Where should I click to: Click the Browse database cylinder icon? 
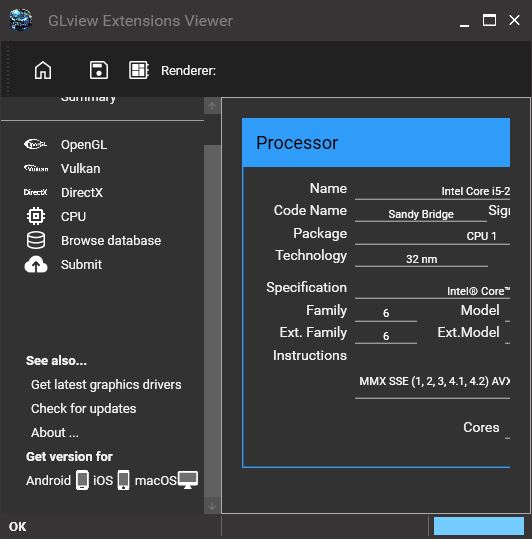pos(36,240)
